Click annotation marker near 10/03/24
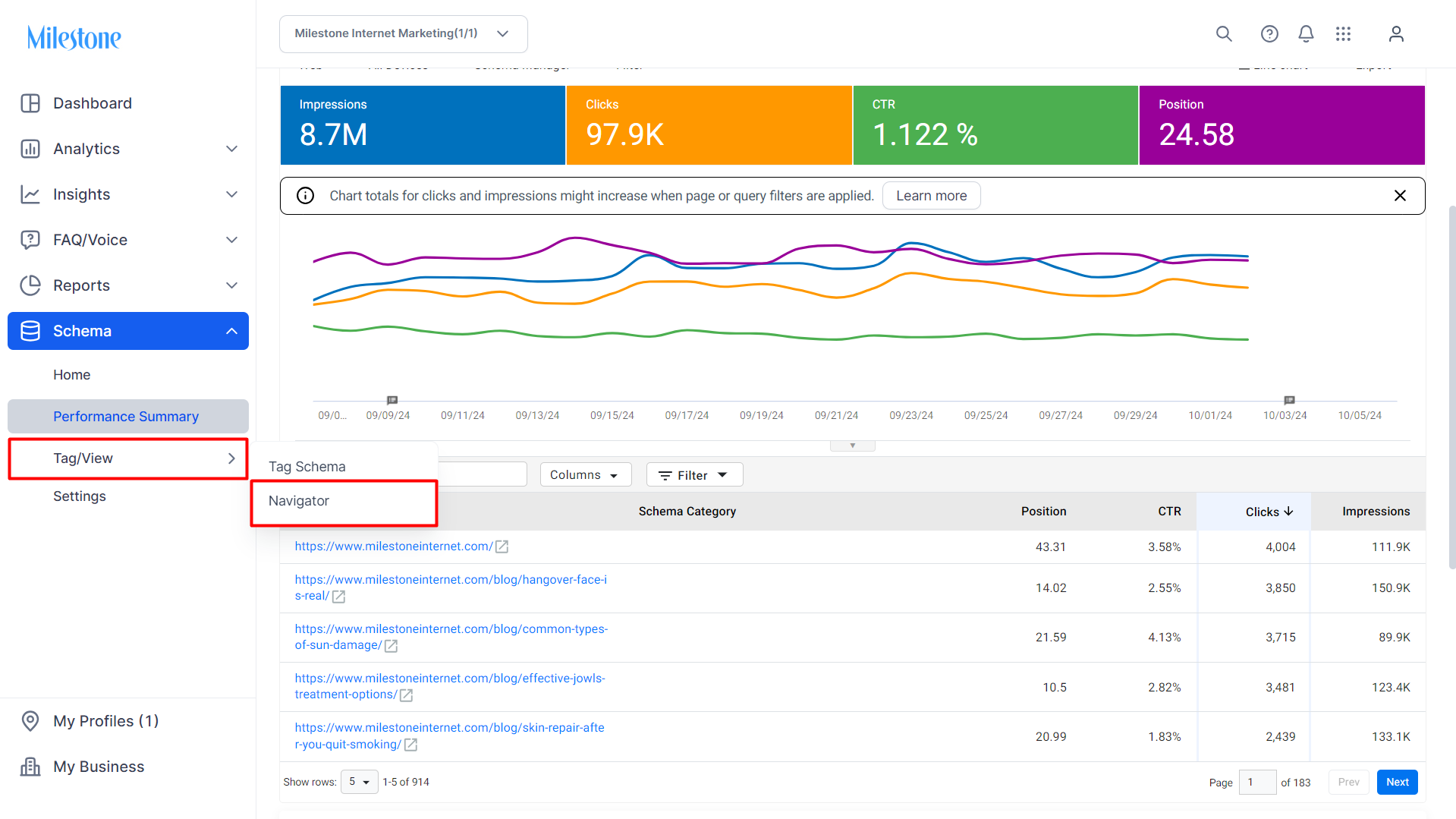The image size is (1456, 819). 1289,400
